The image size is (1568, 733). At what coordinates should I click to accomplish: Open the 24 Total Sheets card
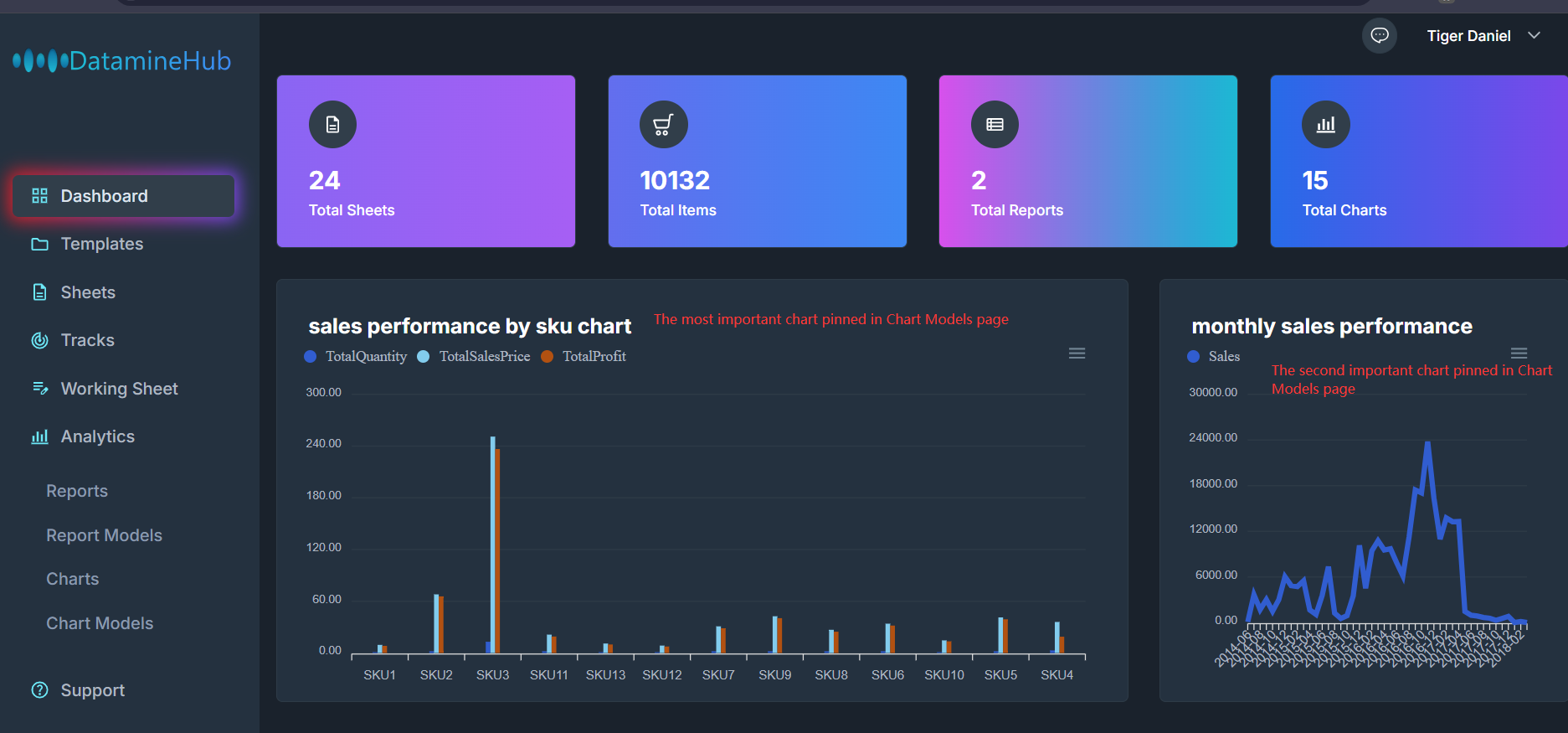click(x=426, y=161)
